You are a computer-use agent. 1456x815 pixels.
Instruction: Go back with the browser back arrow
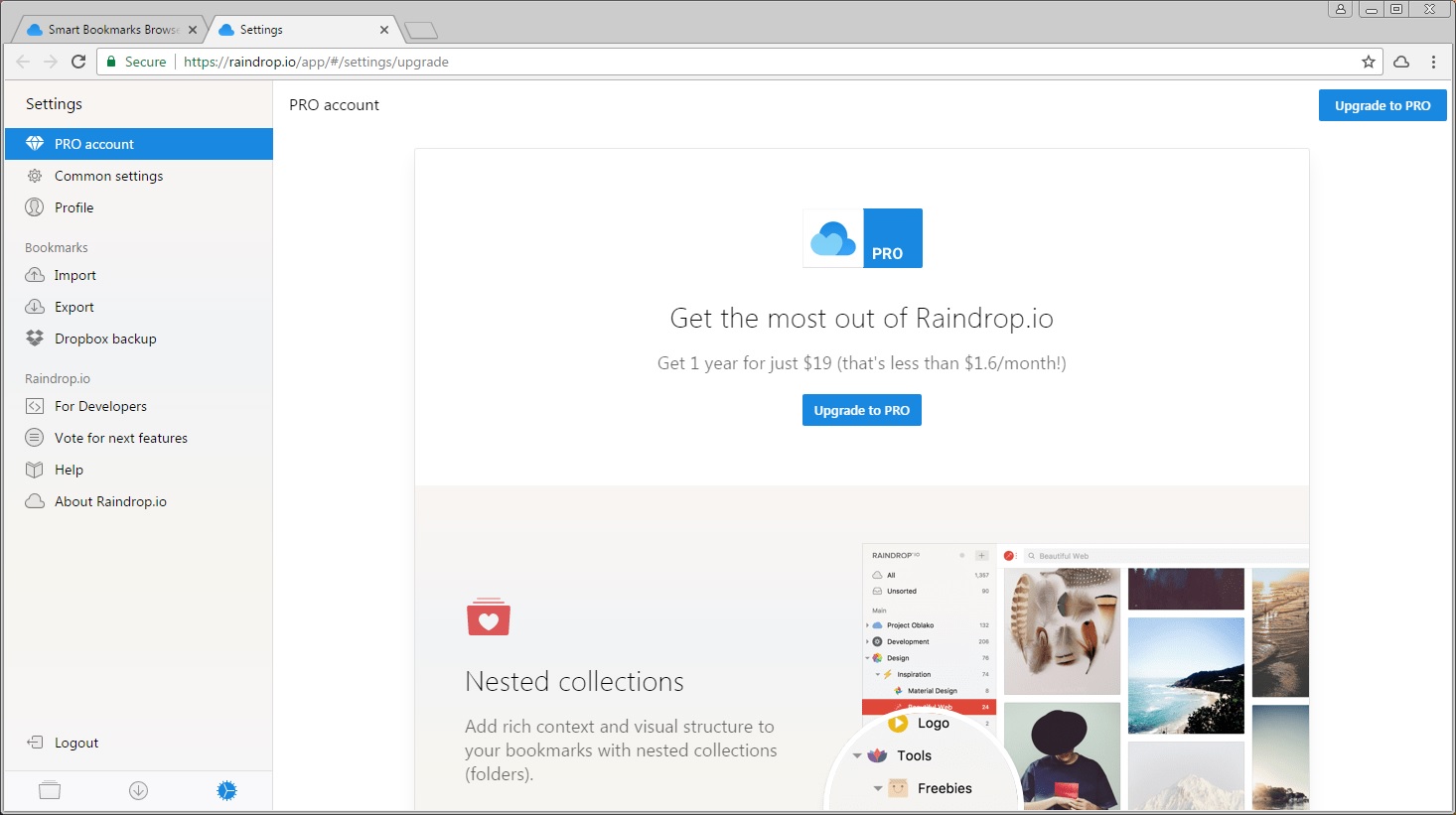pos(23,62)
